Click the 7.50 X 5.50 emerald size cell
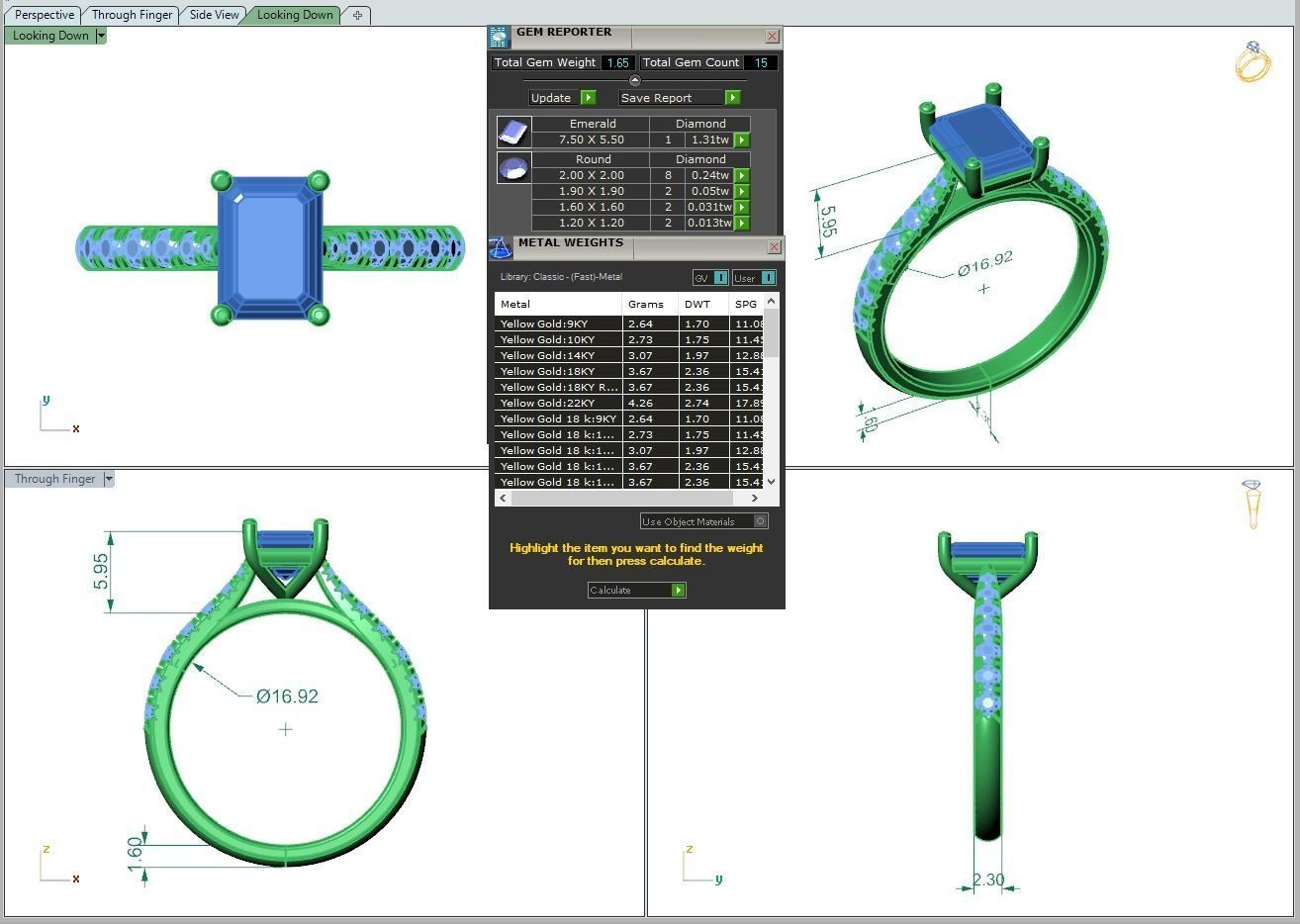This screenshot has width=1300, height=924. (x=591, y=140)
